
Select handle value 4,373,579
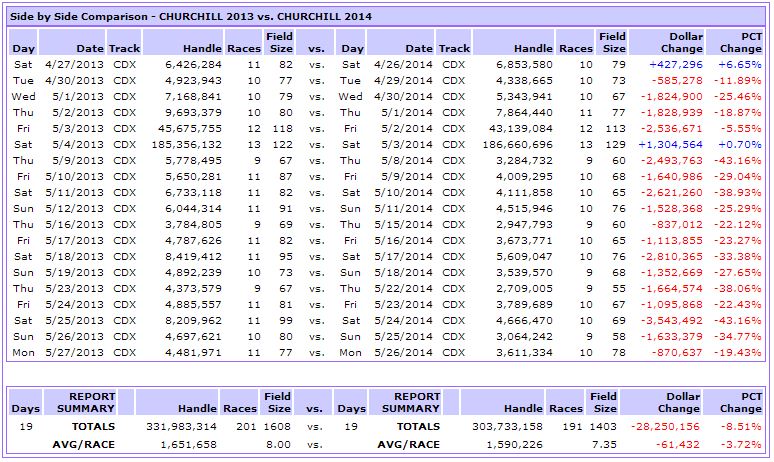click(x=194, y=289)
